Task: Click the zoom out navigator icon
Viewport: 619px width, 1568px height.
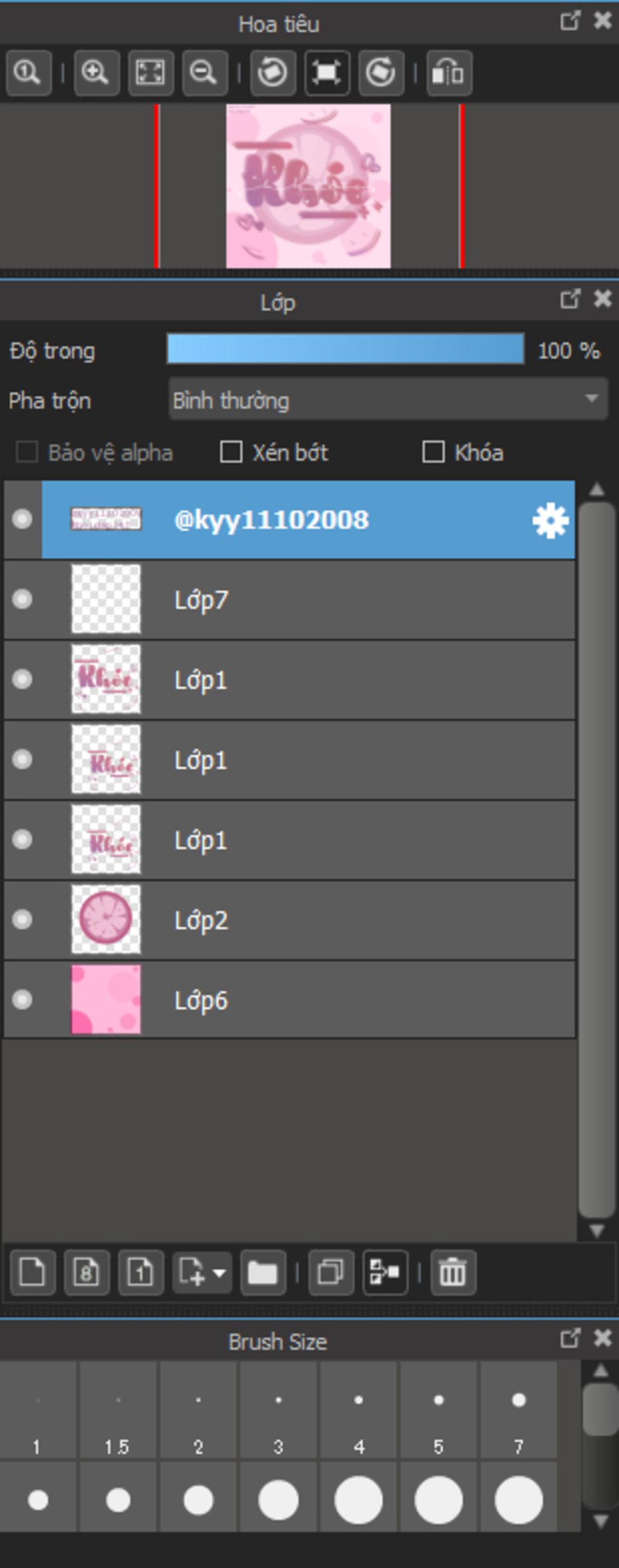Action: [x=204, y=73]
